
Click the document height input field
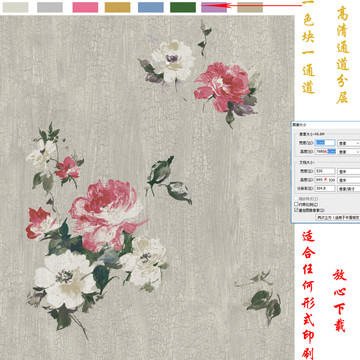(x=325, y=180)
